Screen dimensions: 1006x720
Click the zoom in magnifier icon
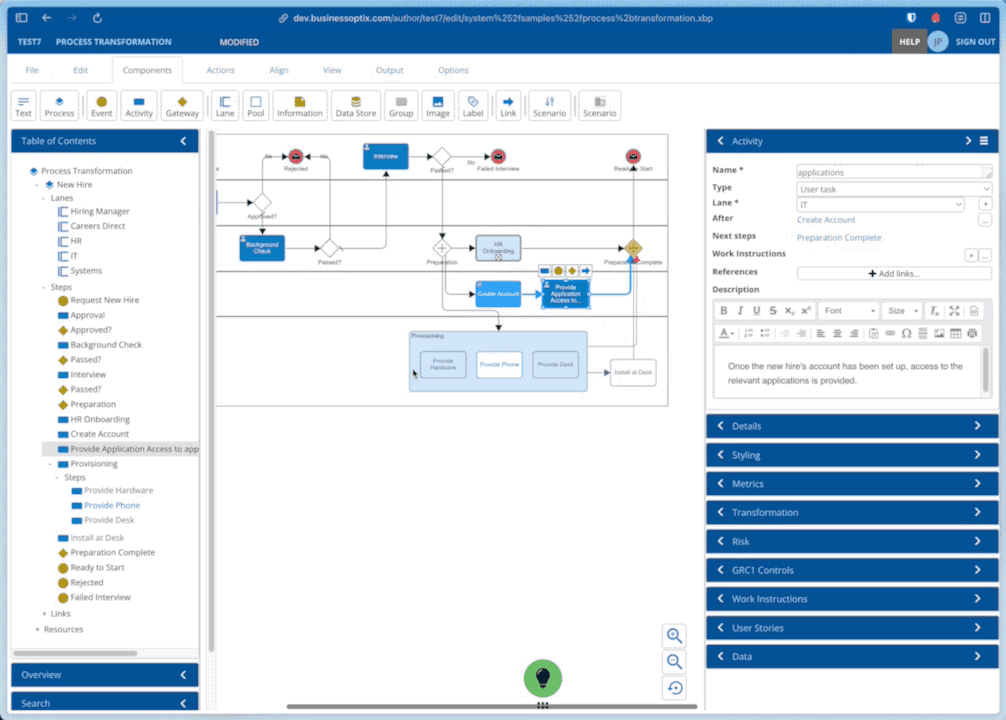click(x=675, y=636)
